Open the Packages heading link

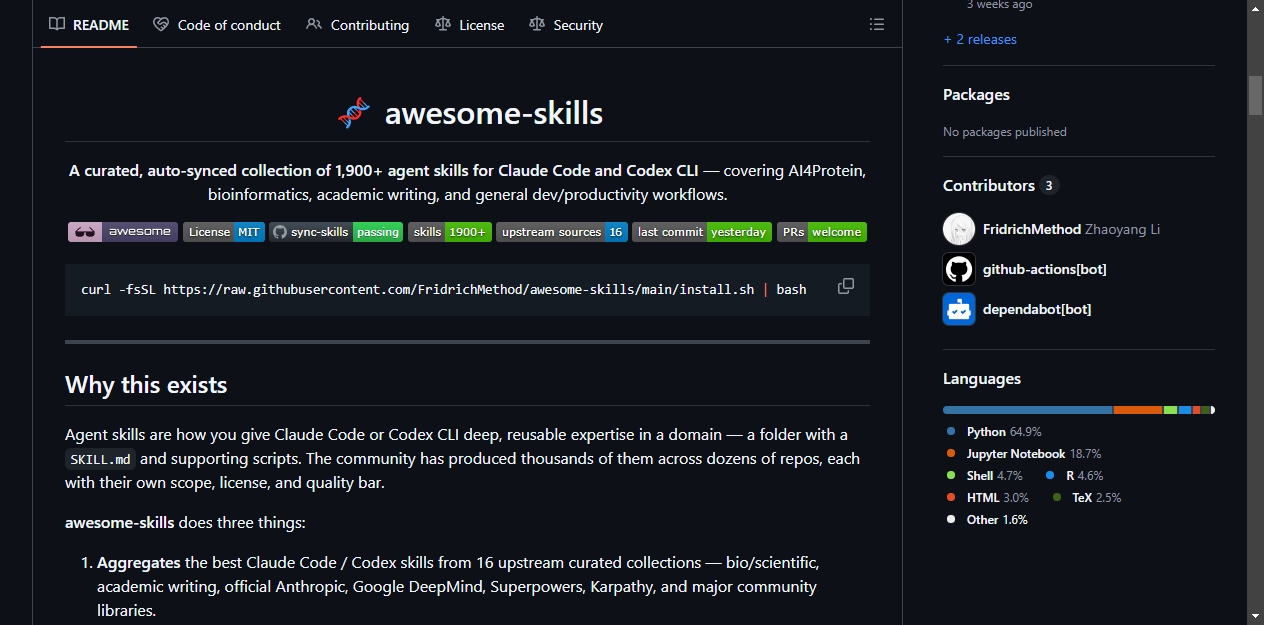click(x=976, y=95)
